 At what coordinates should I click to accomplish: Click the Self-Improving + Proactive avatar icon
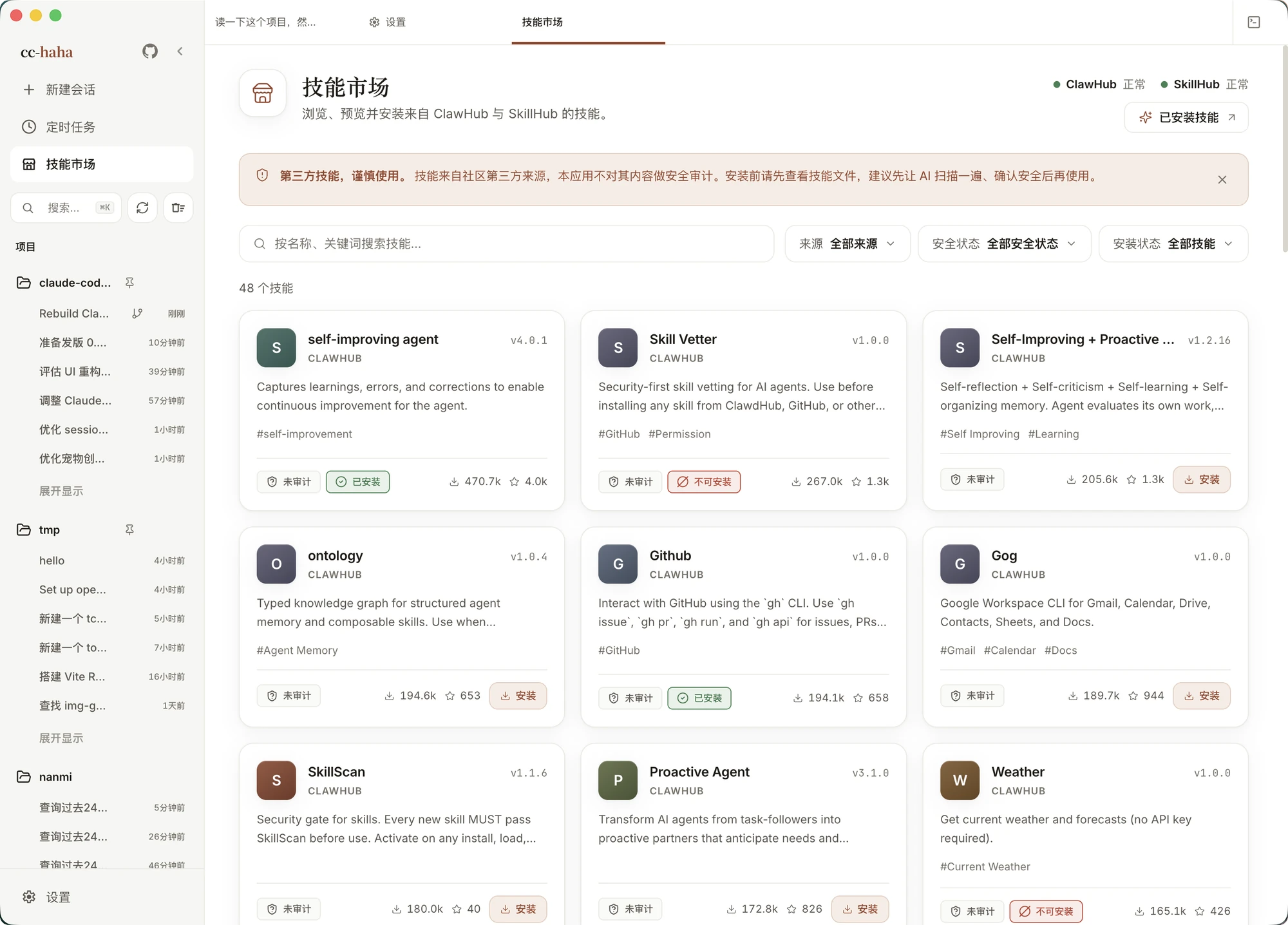(x=960, y=348)
